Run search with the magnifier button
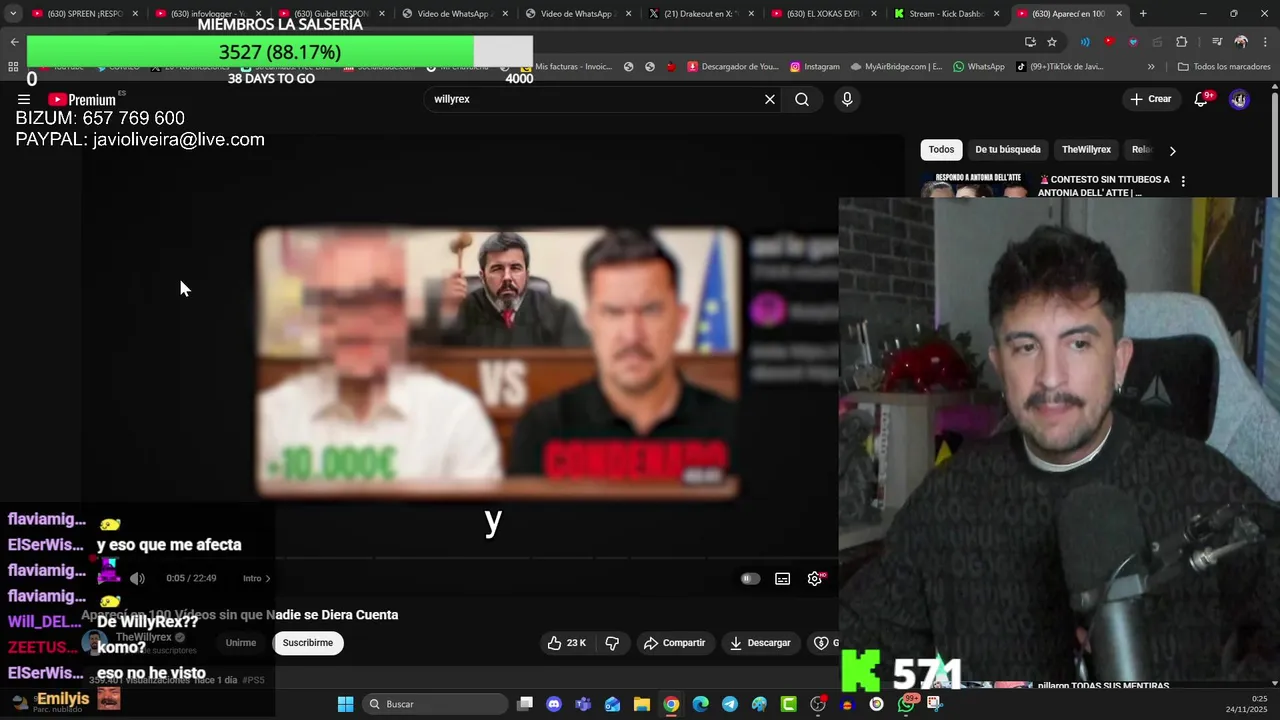Viewport: 1280px width, 720px height. point(802,99)
